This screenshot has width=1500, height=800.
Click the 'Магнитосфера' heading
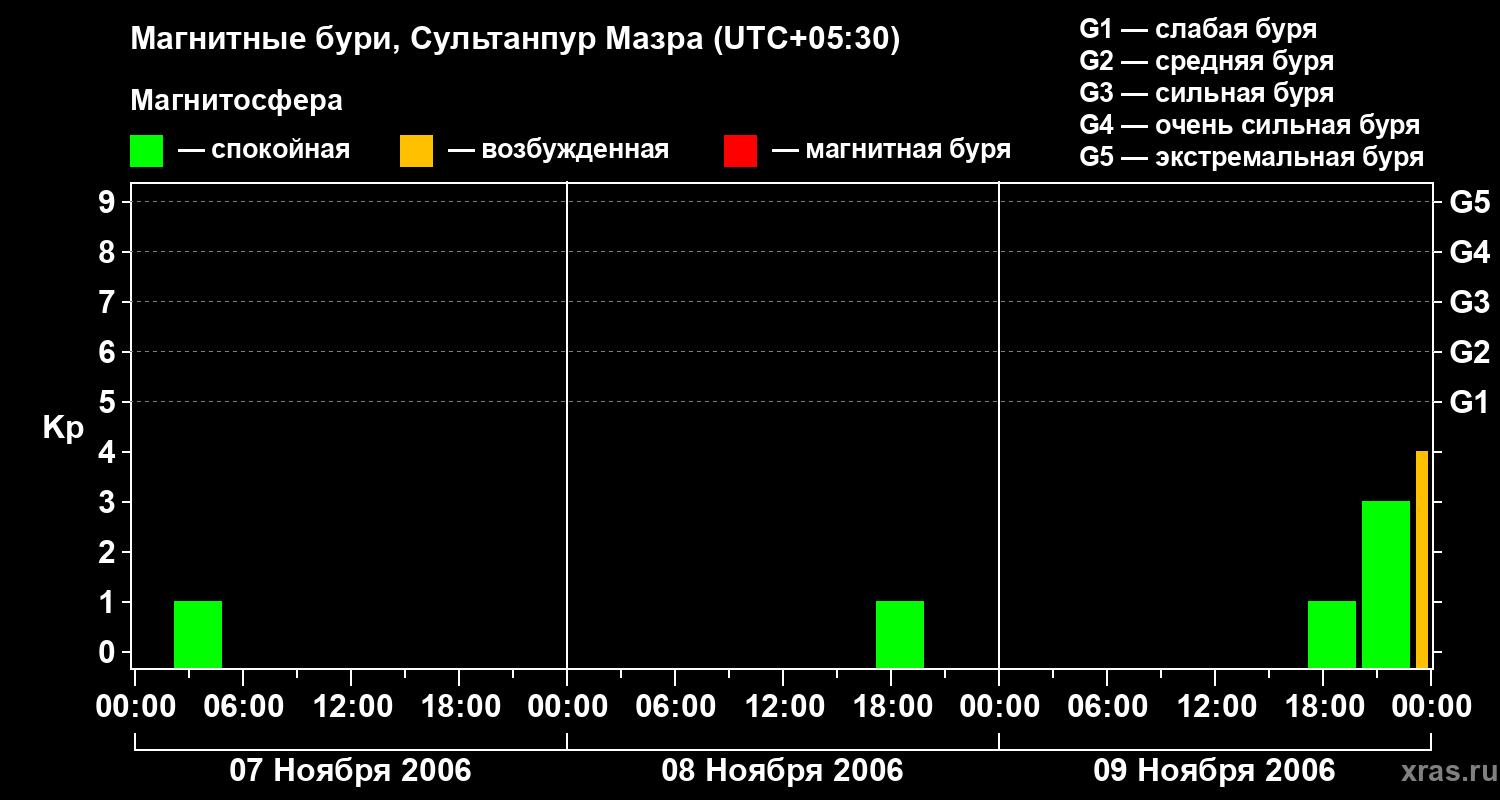click(237, 101)
